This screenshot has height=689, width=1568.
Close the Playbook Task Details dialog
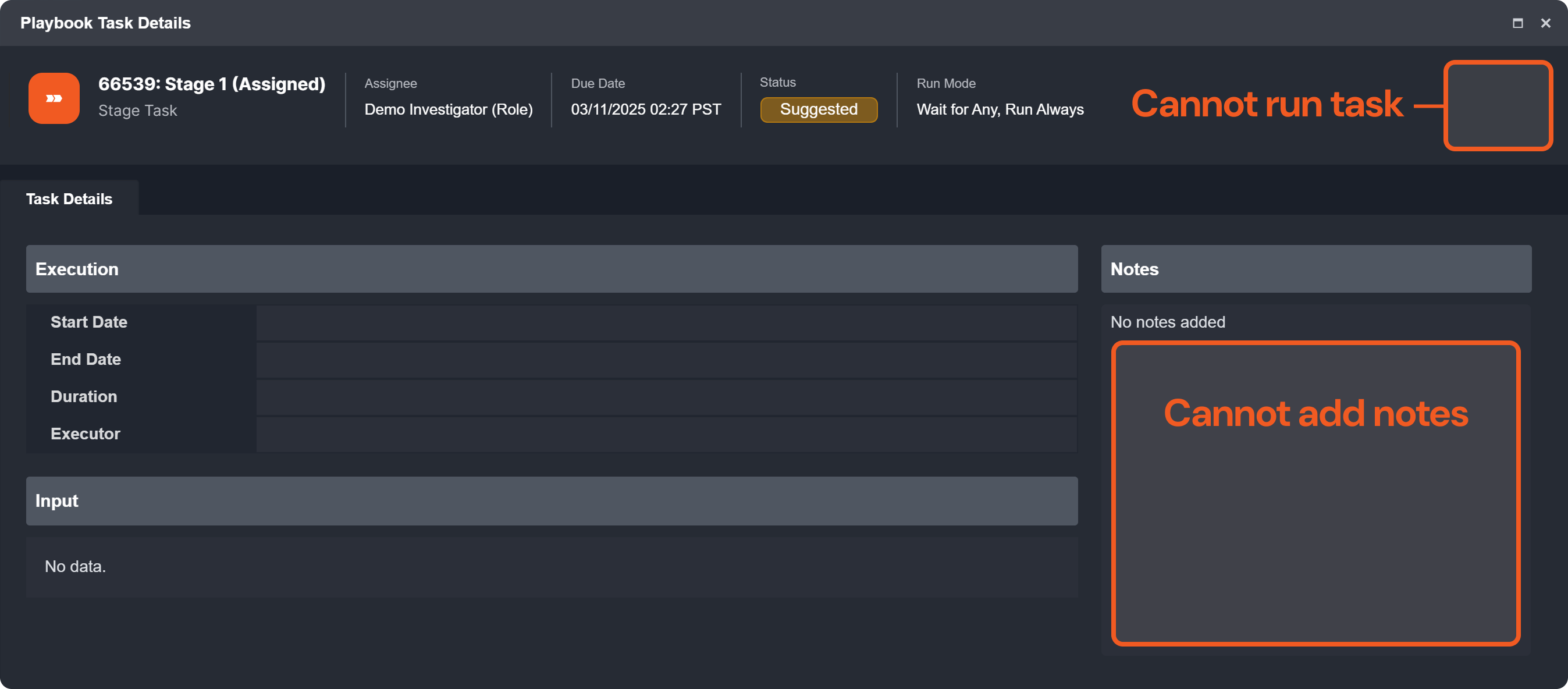[x=1545, y=23]
